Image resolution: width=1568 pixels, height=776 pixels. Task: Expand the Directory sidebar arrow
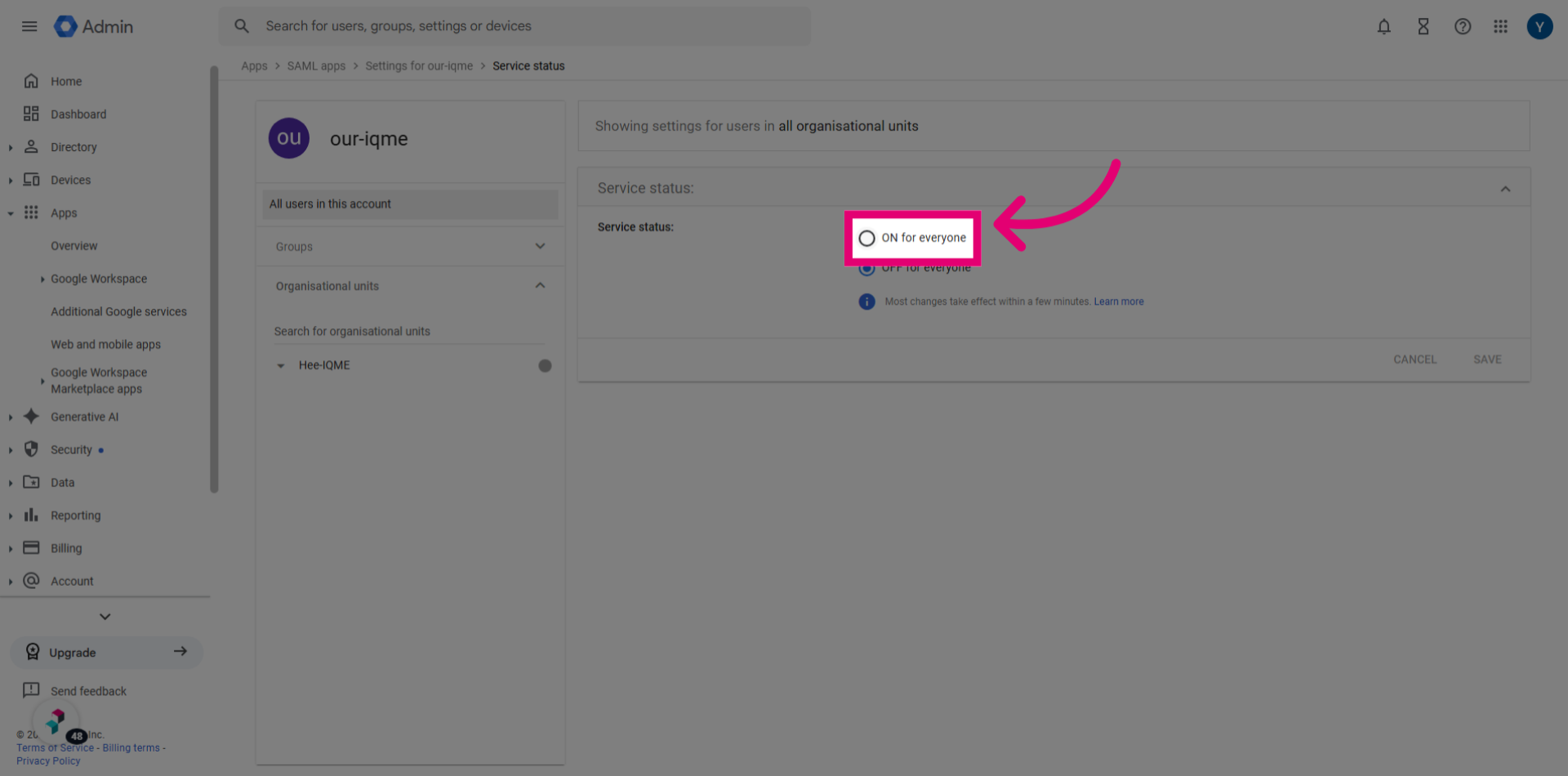tap(11, 148)
